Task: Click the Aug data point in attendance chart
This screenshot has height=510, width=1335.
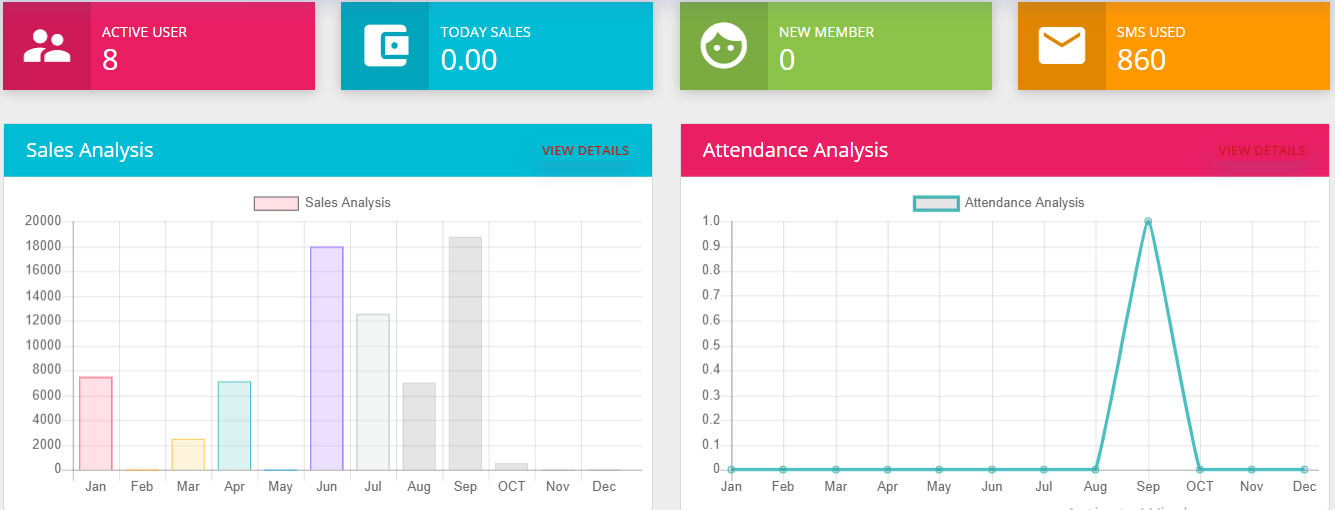Action: coord(1096,469)
